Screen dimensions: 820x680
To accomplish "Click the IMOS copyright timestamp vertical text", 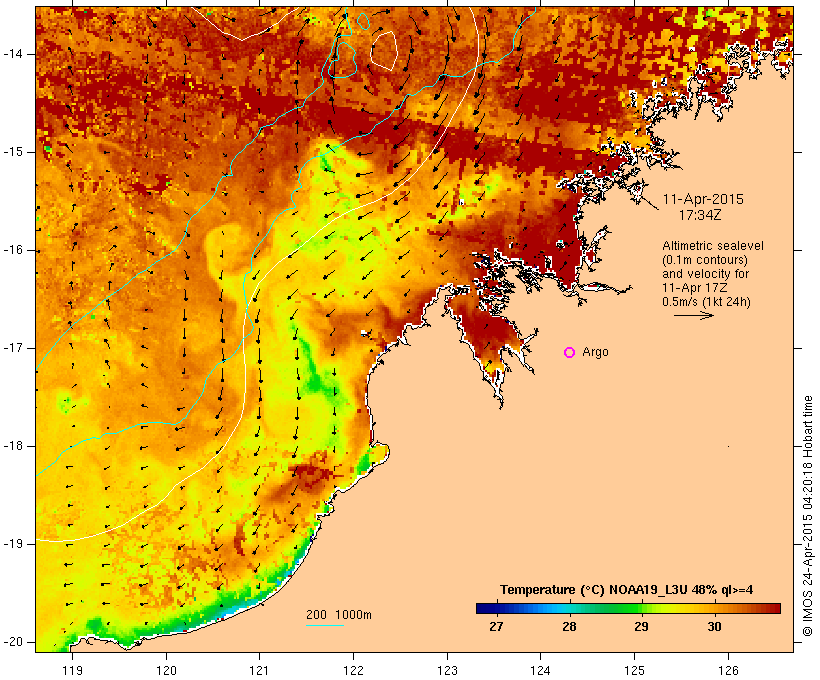I will [x=808, y=516].
